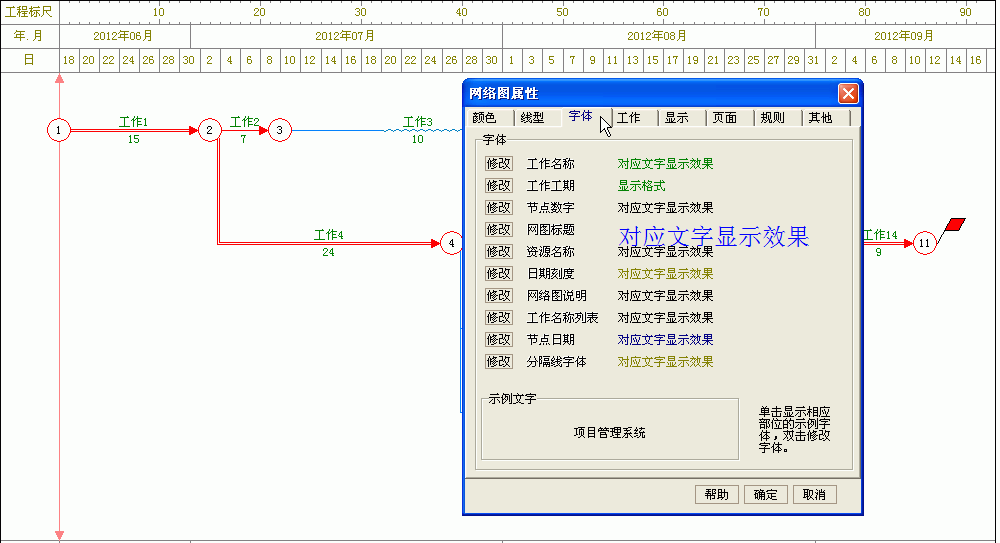This screenshot has height=543, width=1000.
Task: Select the 节点日期 font label
Action: (550, 340)
